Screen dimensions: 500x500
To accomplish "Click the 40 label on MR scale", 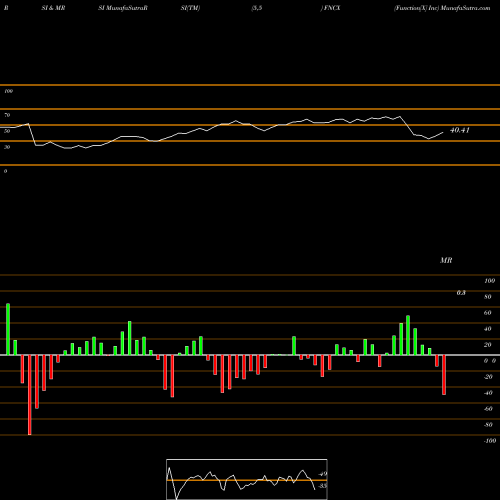I will click(488, 329).
